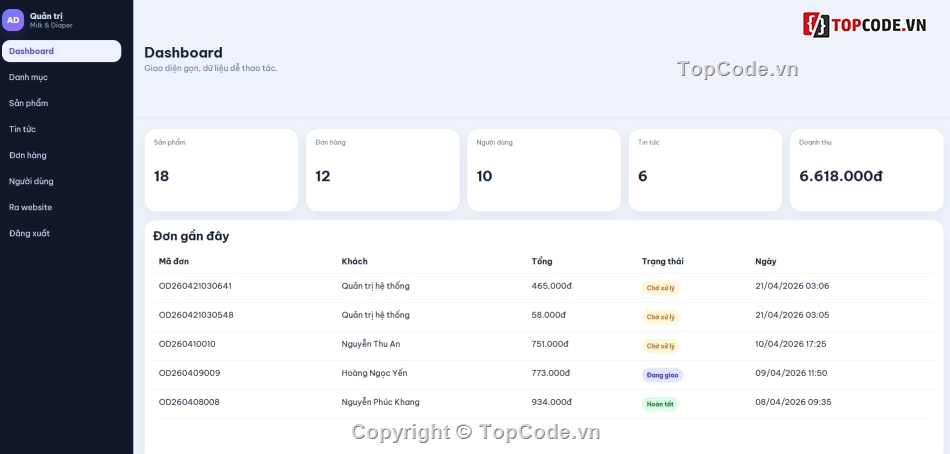Click Chờ xử lý badge for order OD260410010
This screenshot has height=454, width=950.
pyautogui.click(x=660, y=346)
